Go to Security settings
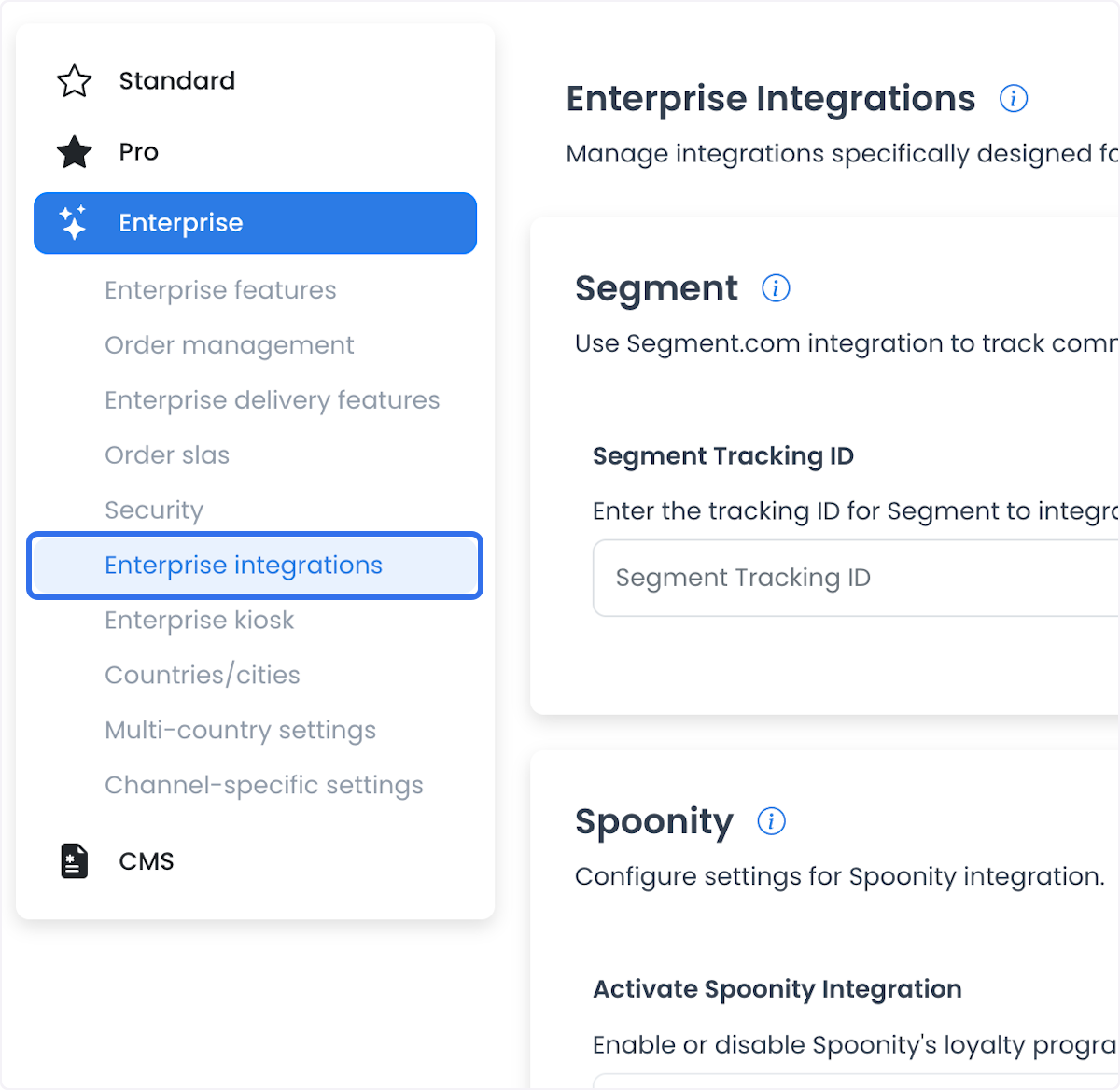Viewport: 1120px width, 1090px height. (x=154, y=510)
